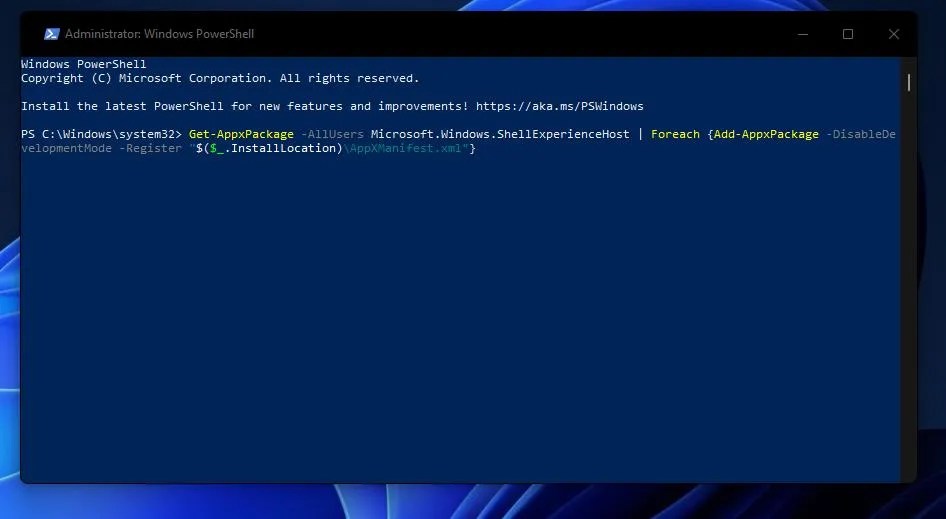Minimize the PowerShell window
The image size is (946, 519).
coord(802,34)
